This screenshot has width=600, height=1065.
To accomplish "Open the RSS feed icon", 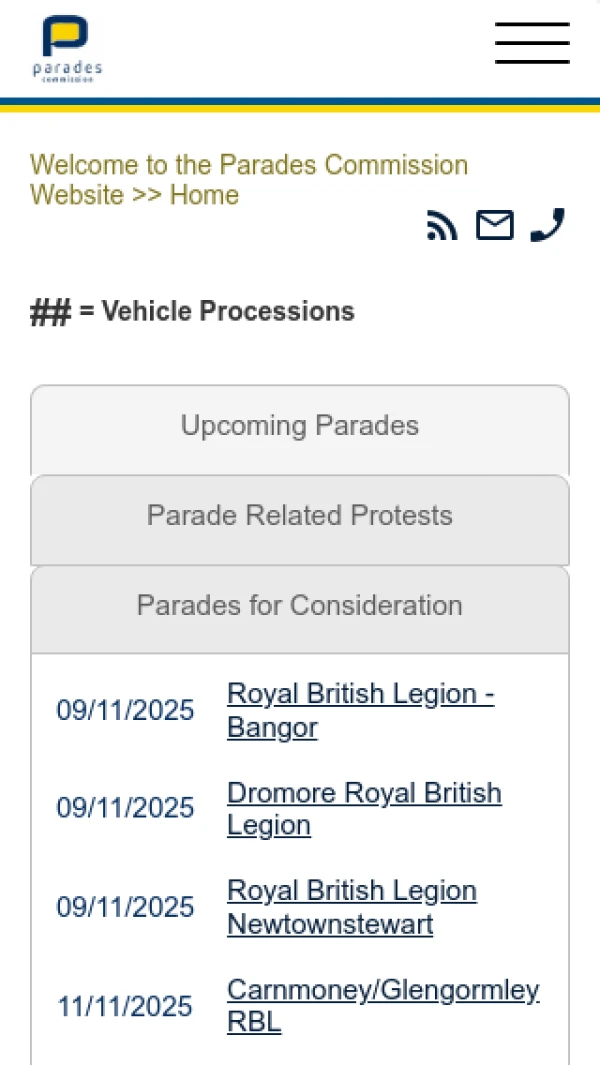I will coord(442,225).
